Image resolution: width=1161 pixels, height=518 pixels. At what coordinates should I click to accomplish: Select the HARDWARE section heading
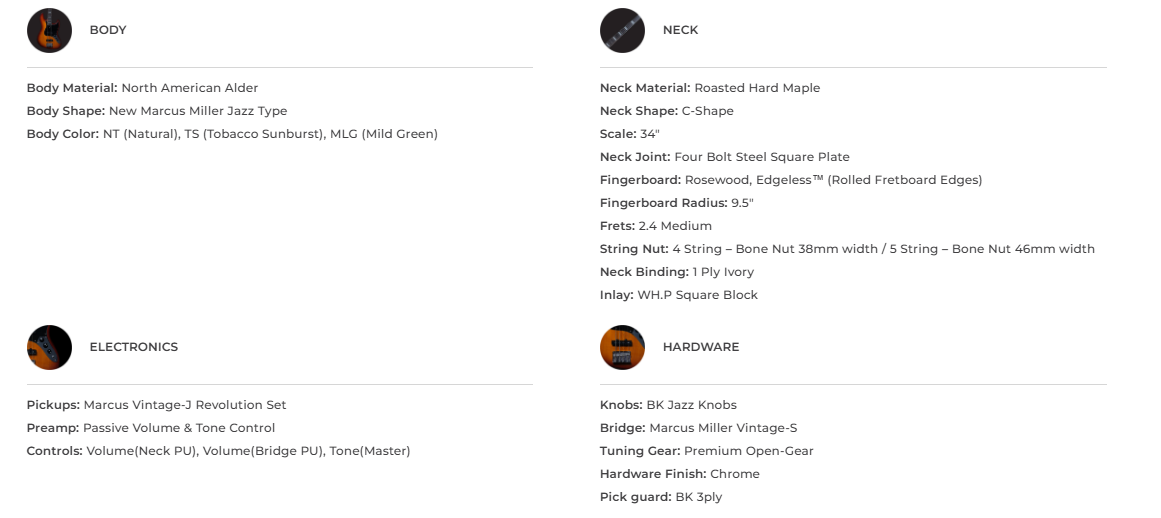tap(700, 347)
